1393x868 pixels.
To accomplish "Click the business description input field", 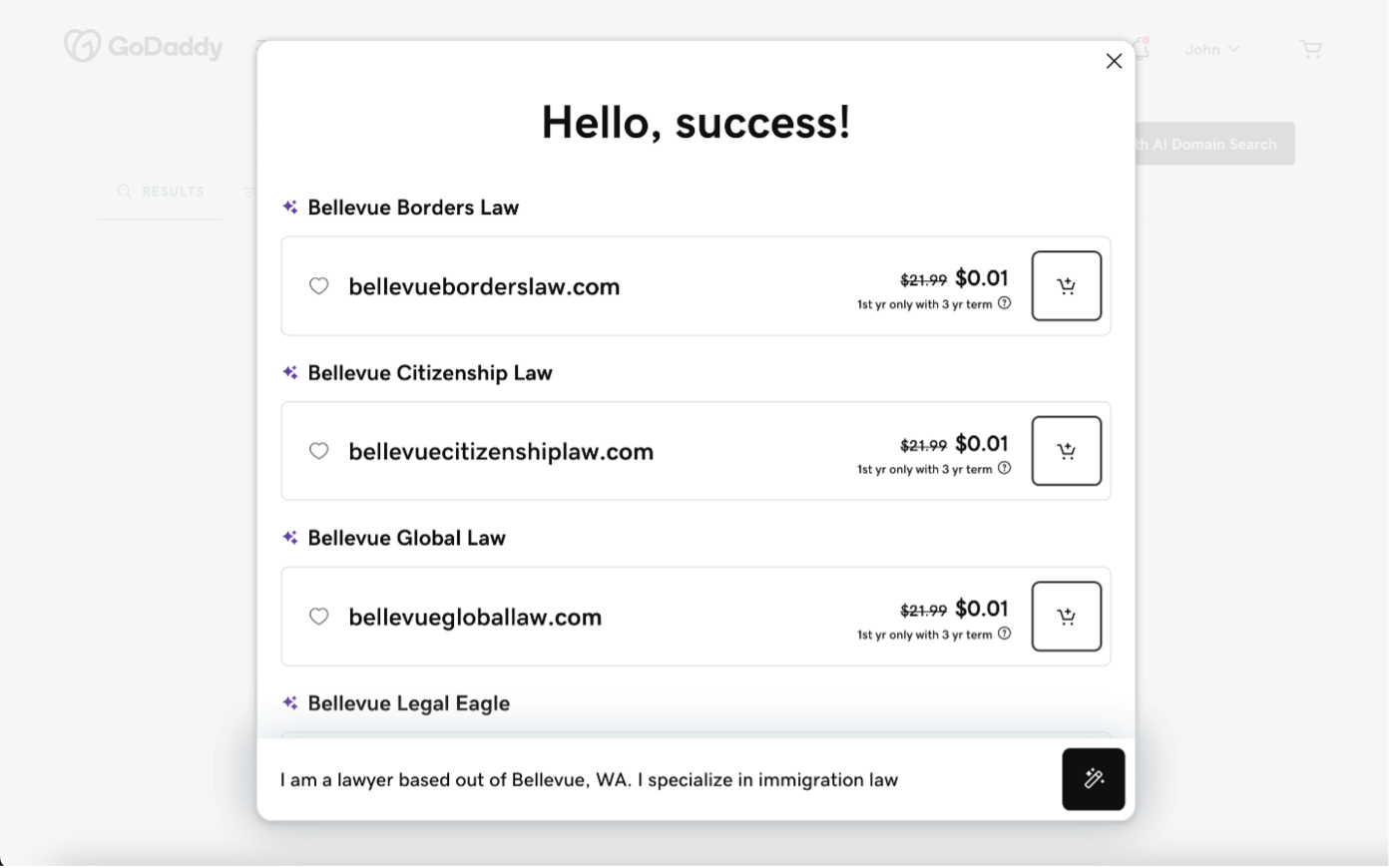I will point(659,780).
